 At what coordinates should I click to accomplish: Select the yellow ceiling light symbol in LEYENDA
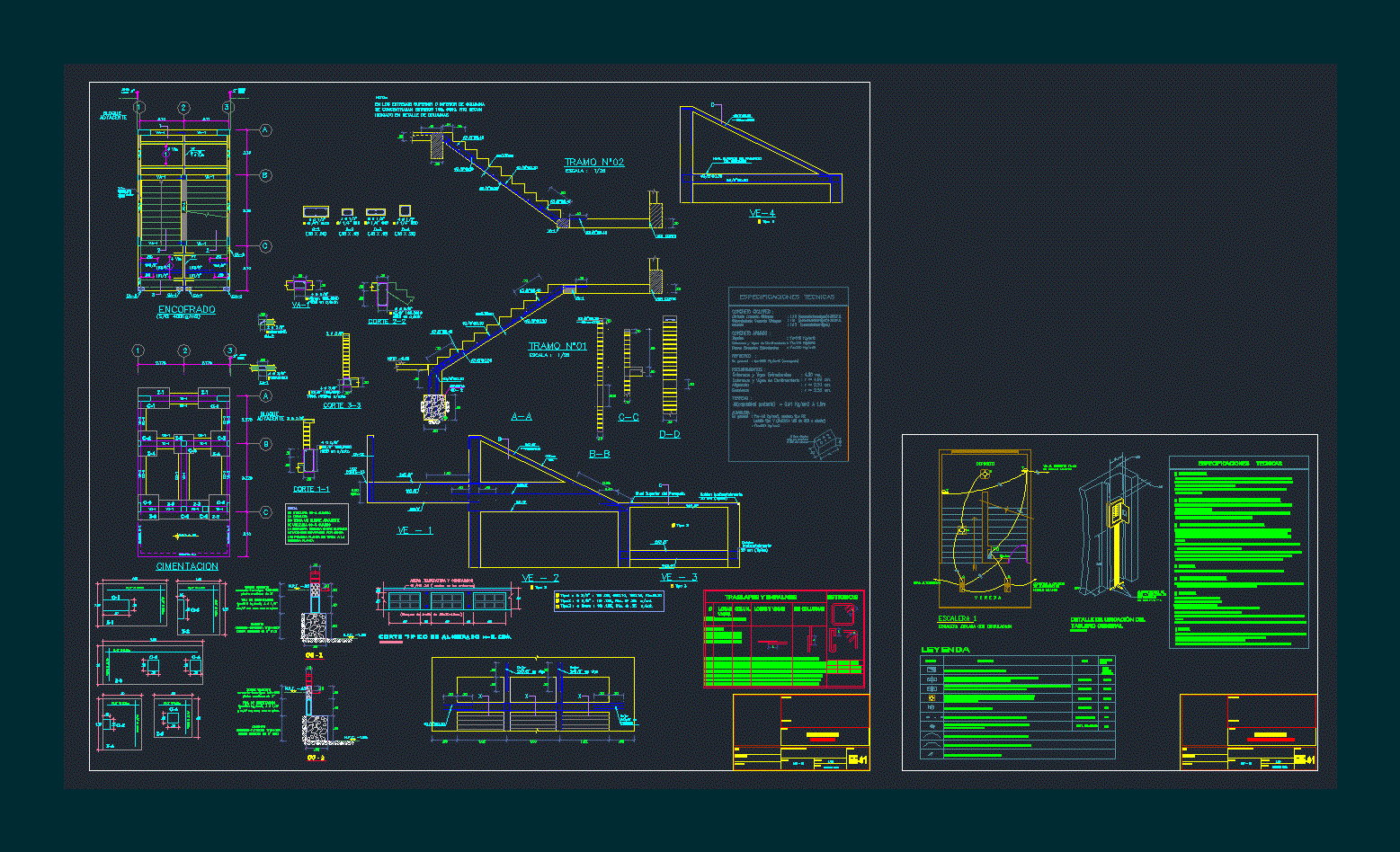pos(932,697)
